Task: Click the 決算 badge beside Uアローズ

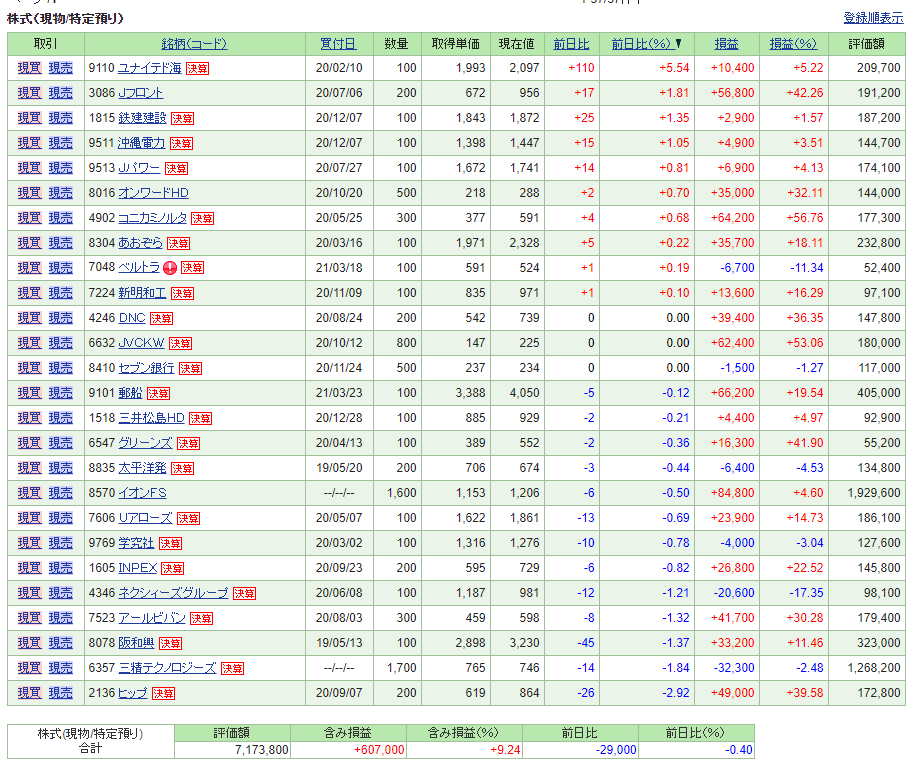Action: point(188,519)
